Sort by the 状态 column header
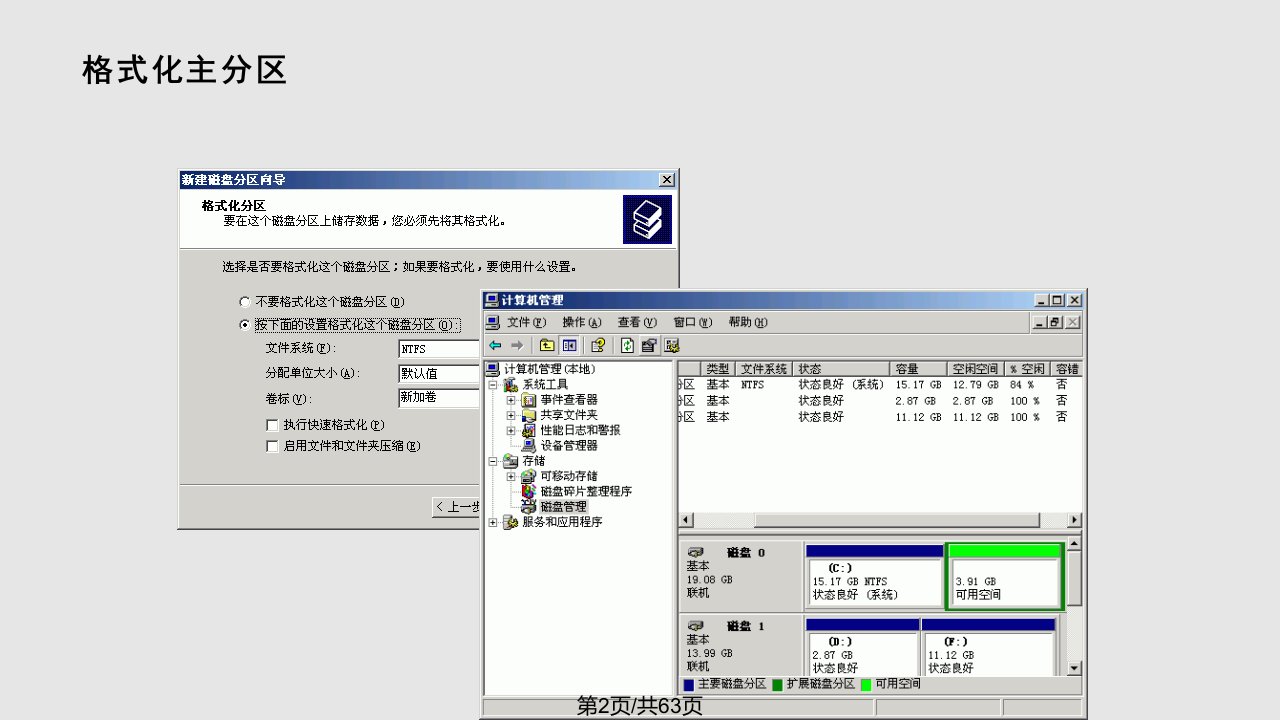The image size is (1280, 720). tap(842, 369)
